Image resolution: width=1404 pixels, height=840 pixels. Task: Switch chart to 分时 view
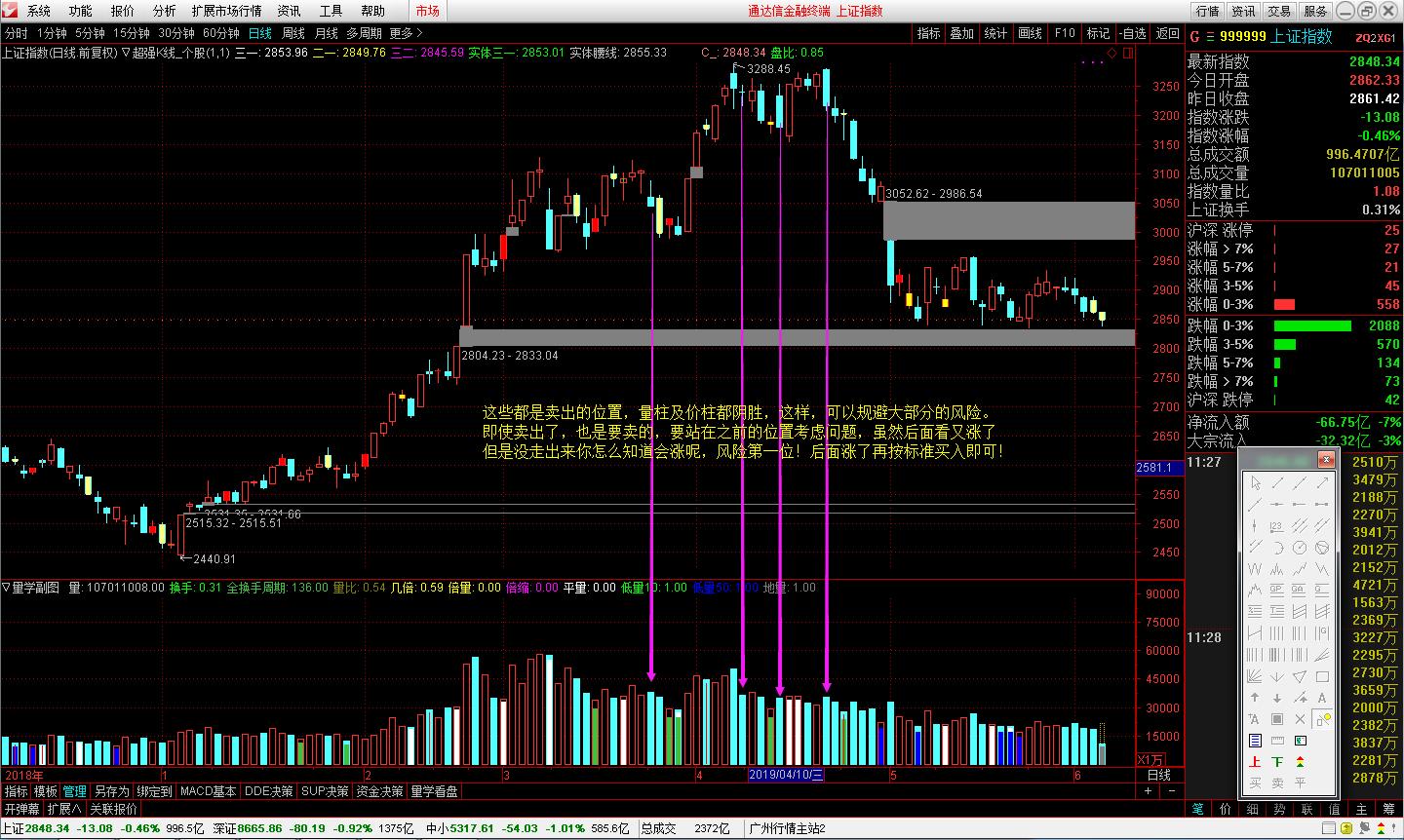click(x=16, y=33)
